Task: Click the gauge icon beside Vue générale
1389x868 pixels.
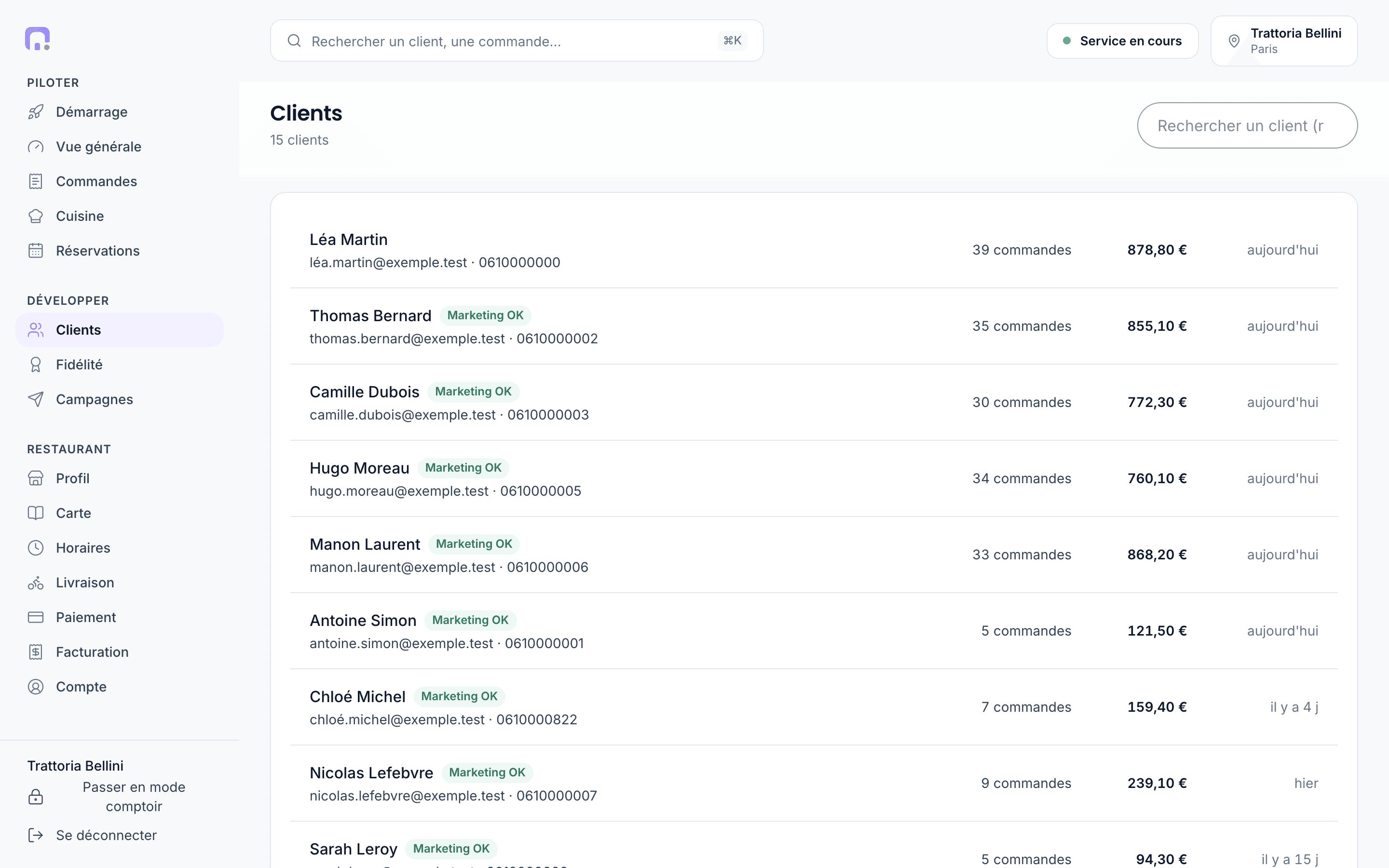Action: [x=36, y=147]
